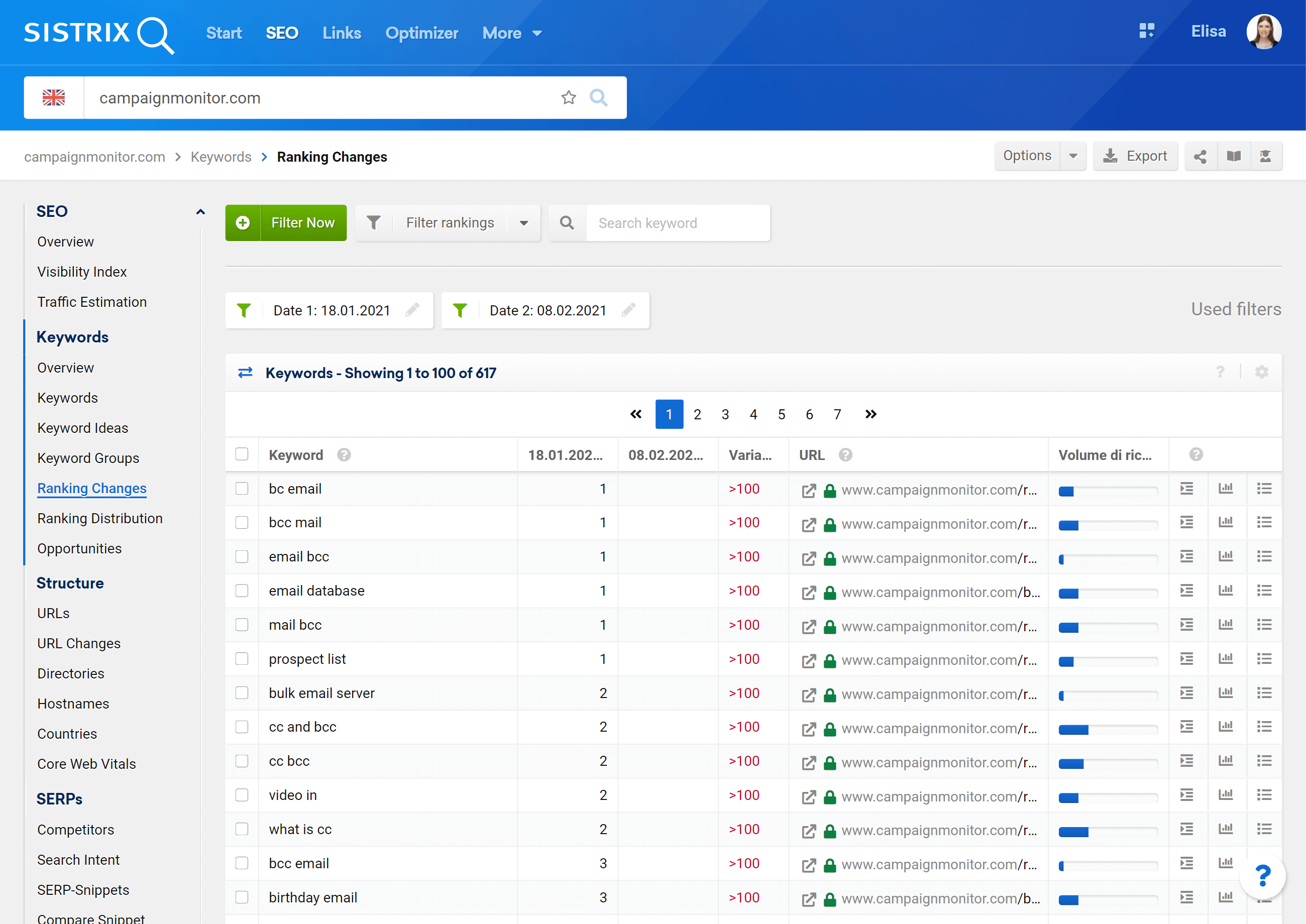Click the funnel icon for Filter rankings
This screenshot has height=924, width=1306.
tap(373, 223)
